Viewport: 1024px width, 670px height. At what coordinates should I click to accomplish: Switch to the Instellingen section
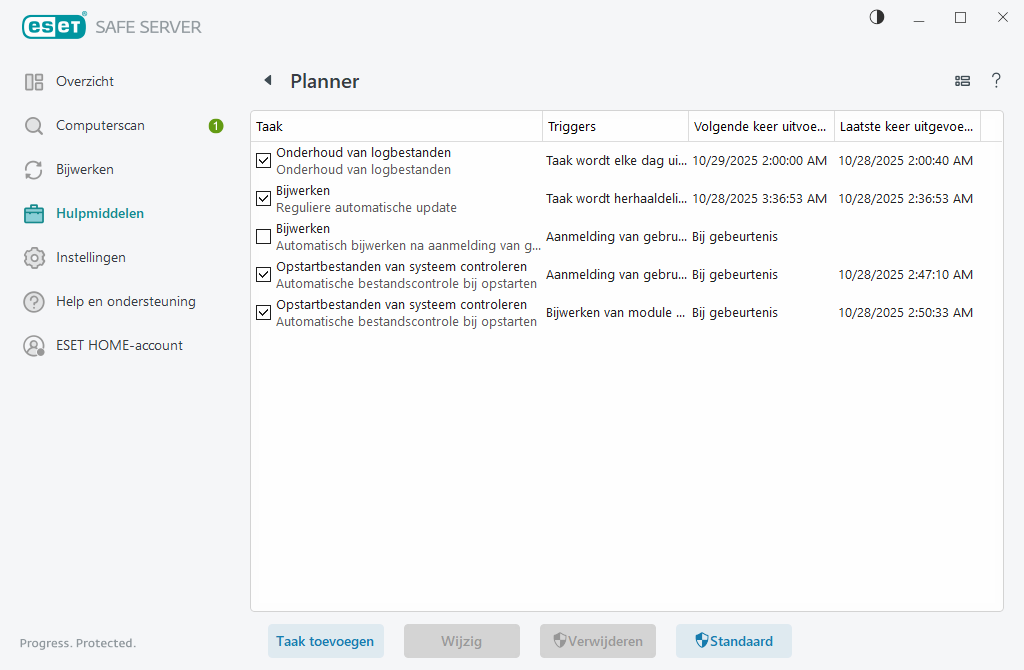(x=87, y=257)
